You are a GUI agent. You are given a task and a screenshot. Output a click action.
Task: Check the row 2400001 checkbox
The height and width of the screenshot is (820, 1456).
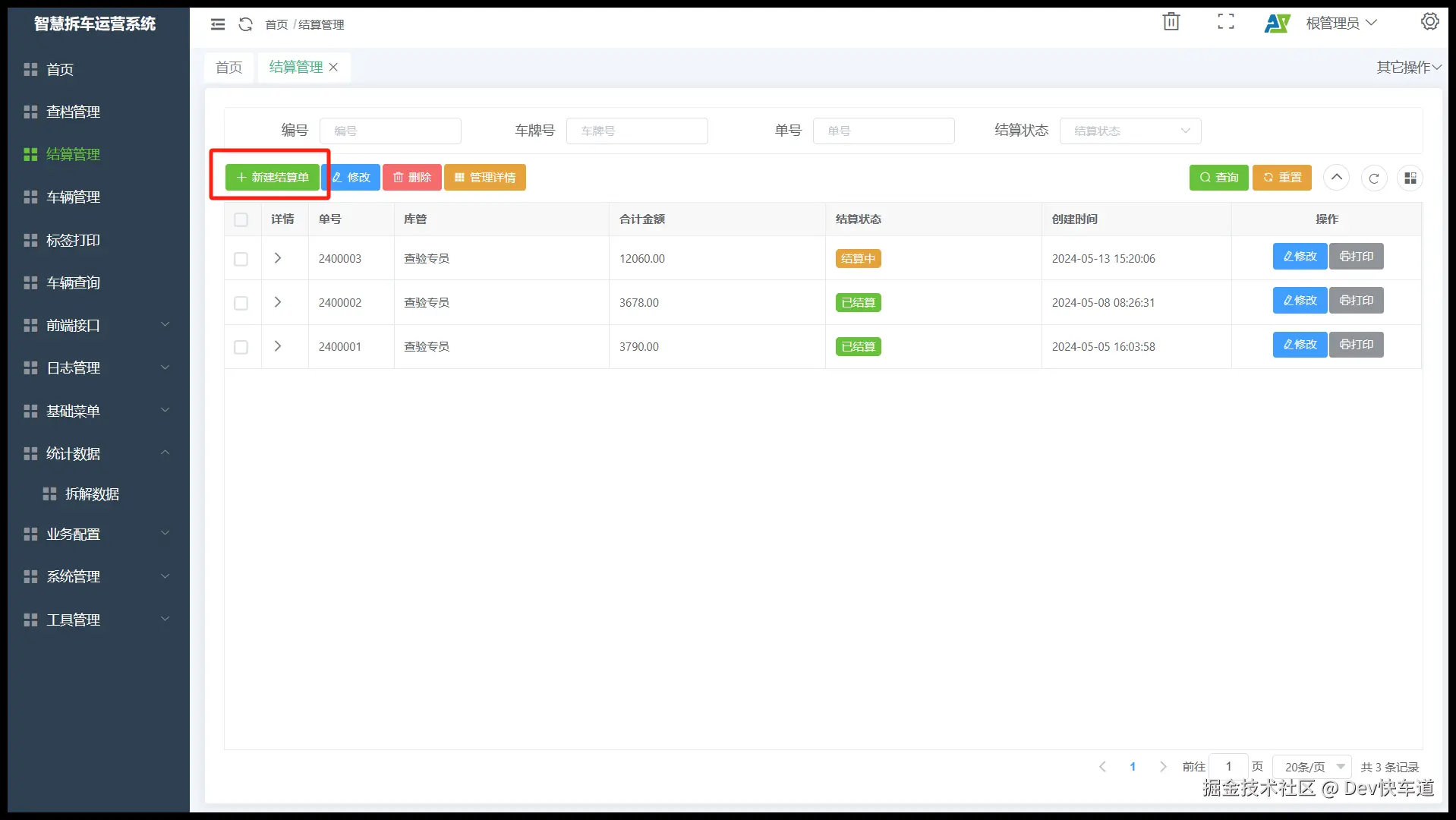pos(241,347)
